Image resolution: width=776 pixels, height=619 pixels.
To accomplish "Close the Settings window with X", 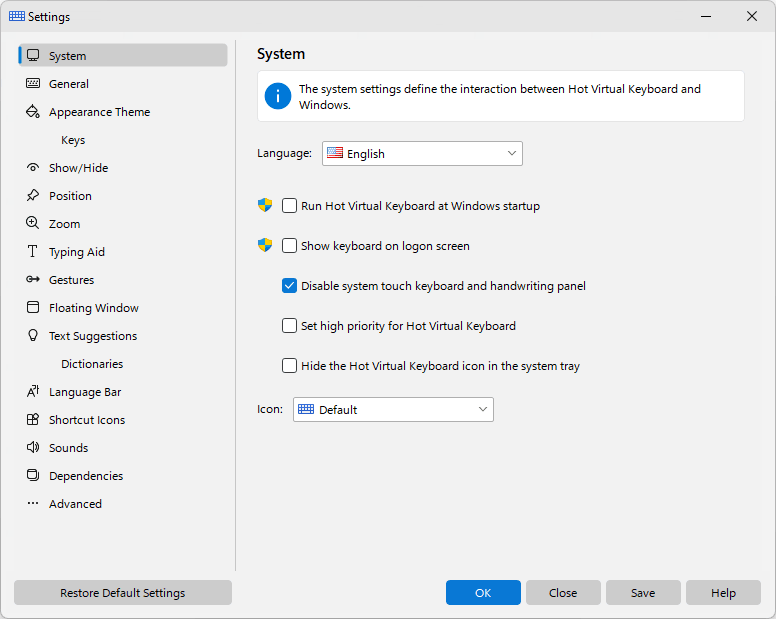I will (752, 16).
